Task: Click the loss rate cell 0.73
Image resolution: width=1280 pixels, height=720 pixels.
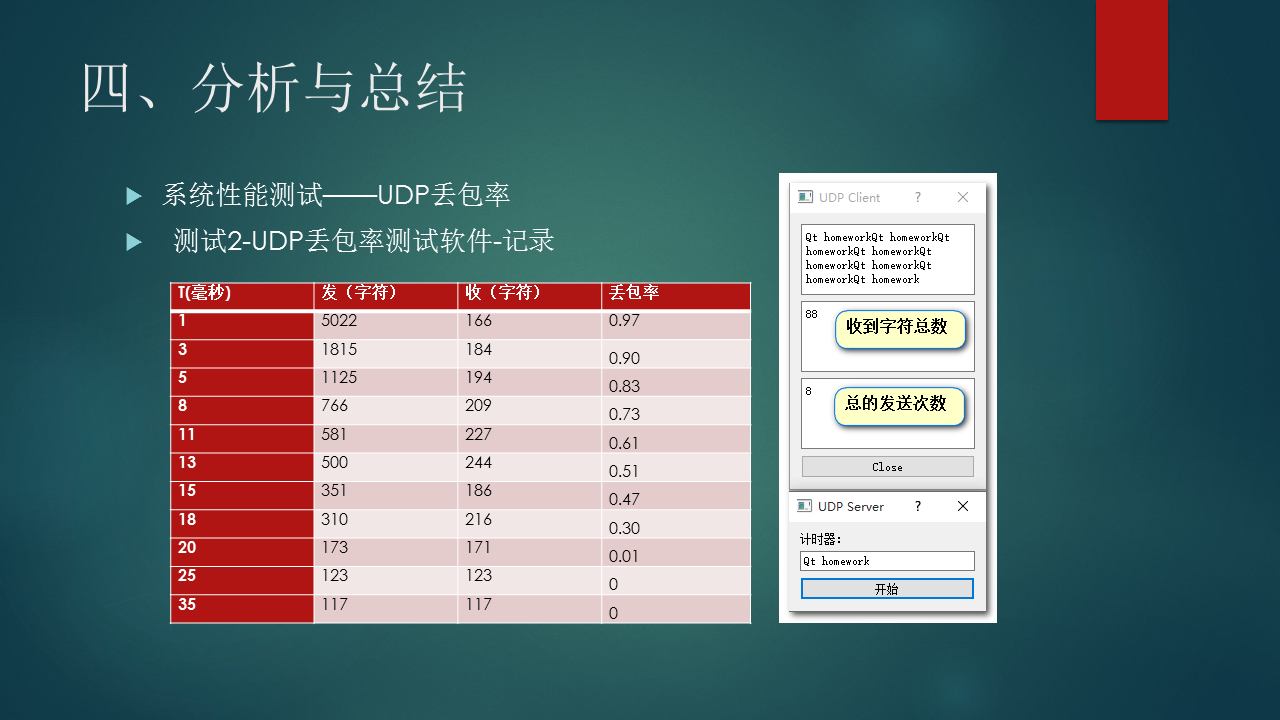Action: (676, 411)
